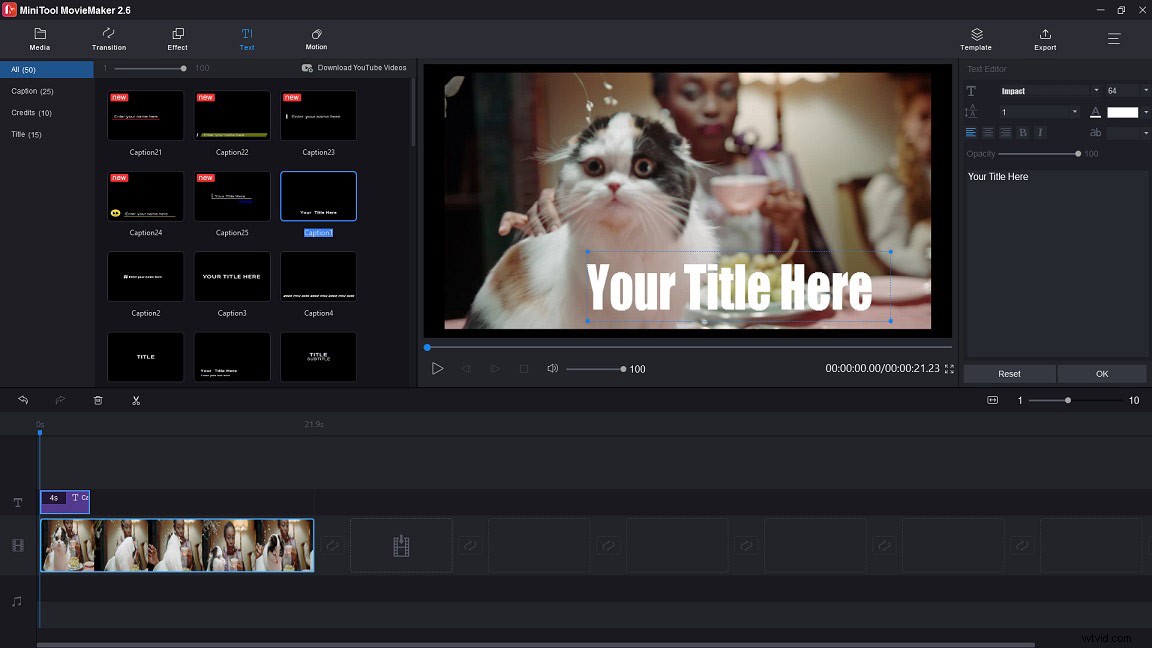Enable center text alignment
This screenshot has height=648, width=1152.
988,133
